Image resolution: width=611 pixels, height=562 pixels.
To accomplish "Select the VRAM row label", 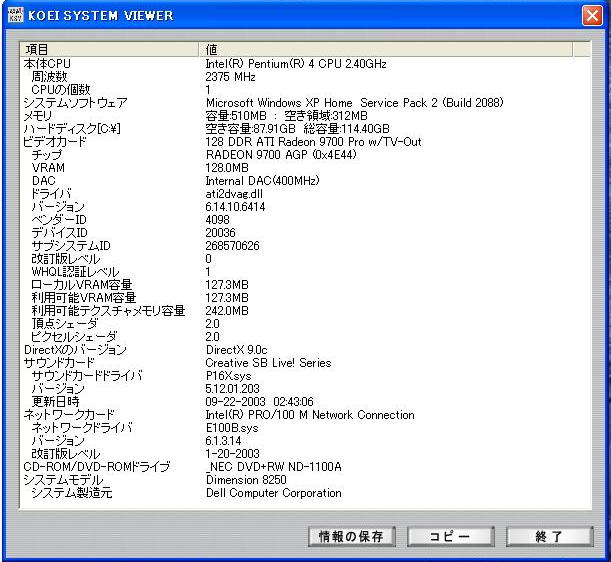I will click(x=48, y=168).
